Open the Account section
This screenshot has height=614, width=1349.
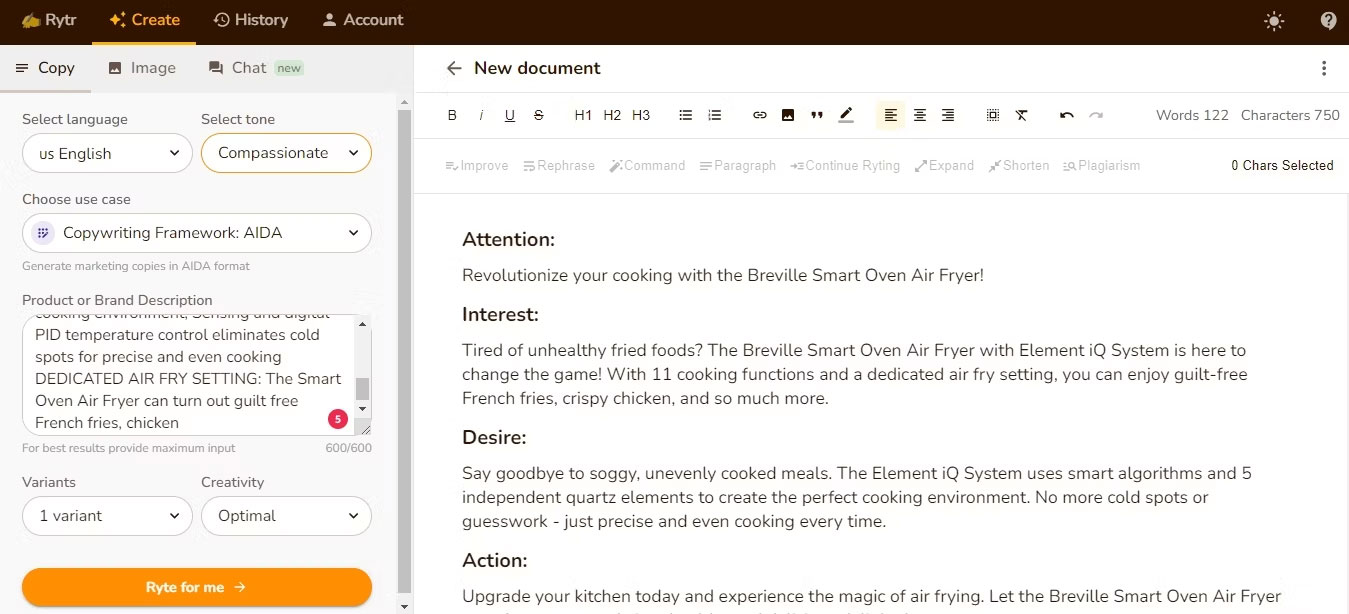362,20
